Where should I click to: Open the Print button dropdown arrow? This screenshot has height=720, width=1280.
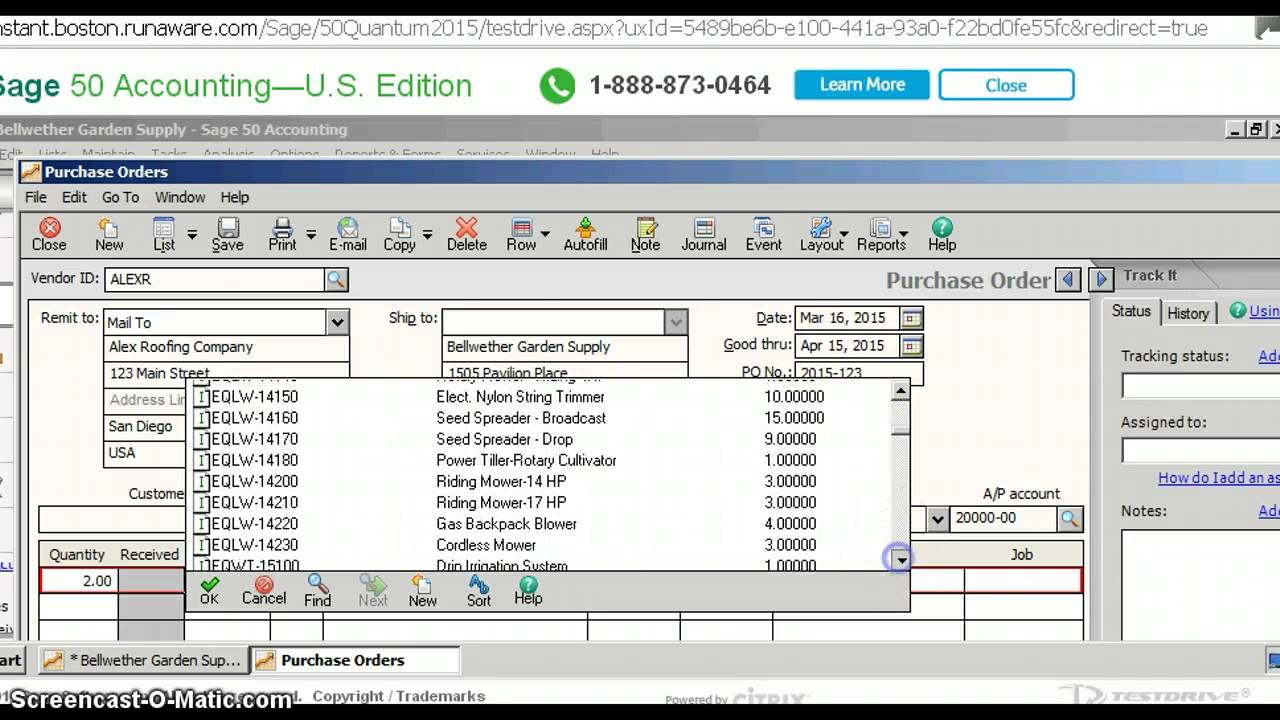tap(311, 235)
